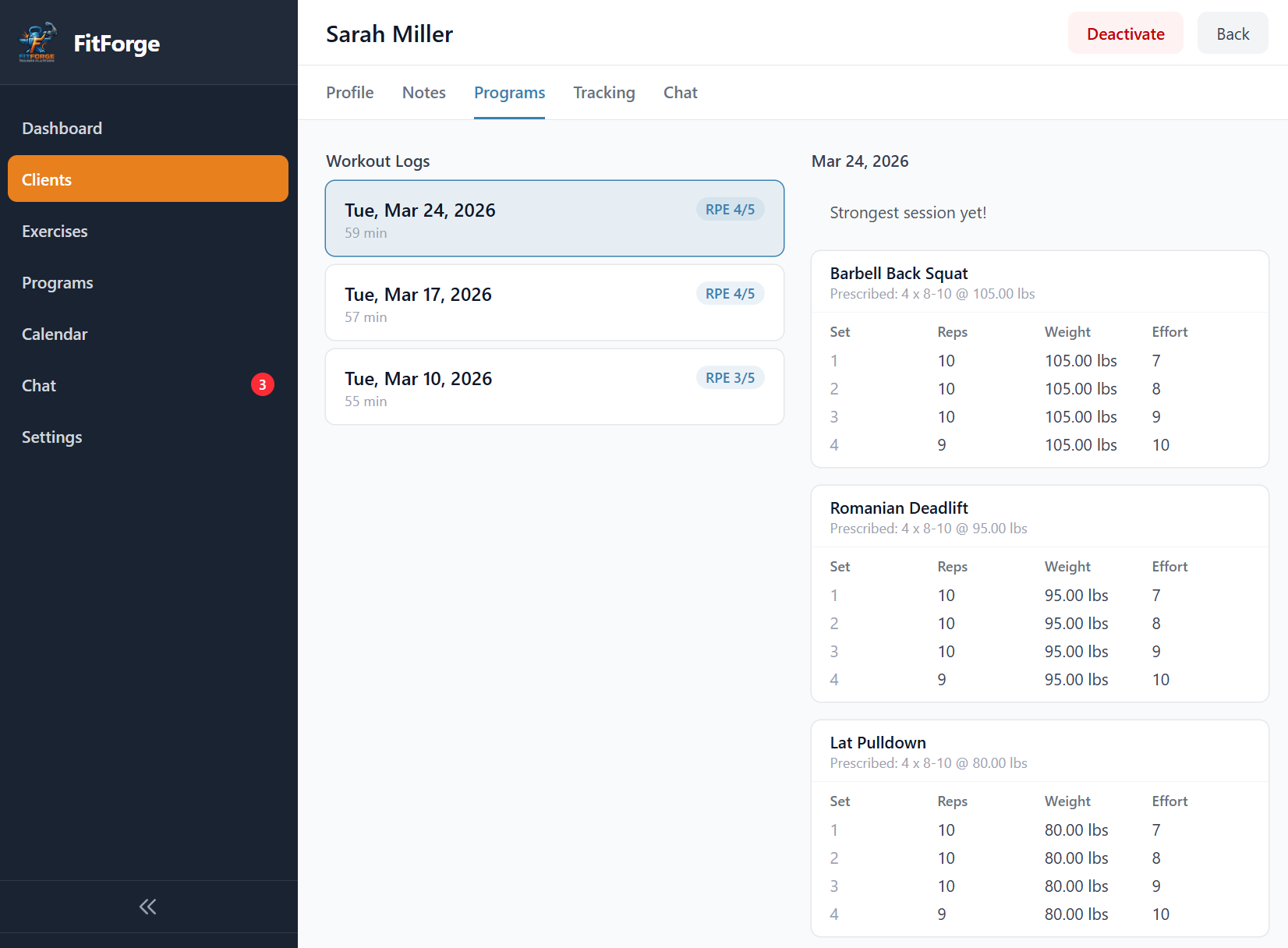Select the Tracking tab
The image size is (1288, 948).
[603, 93]
